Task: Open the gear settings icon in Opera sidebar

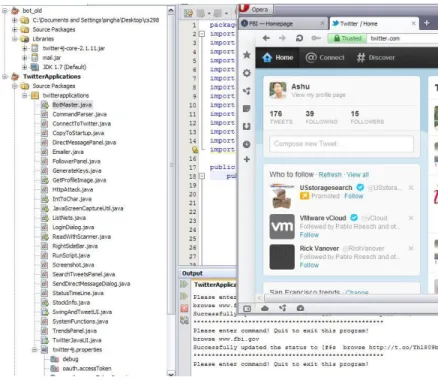Action: tap(247, 73)
